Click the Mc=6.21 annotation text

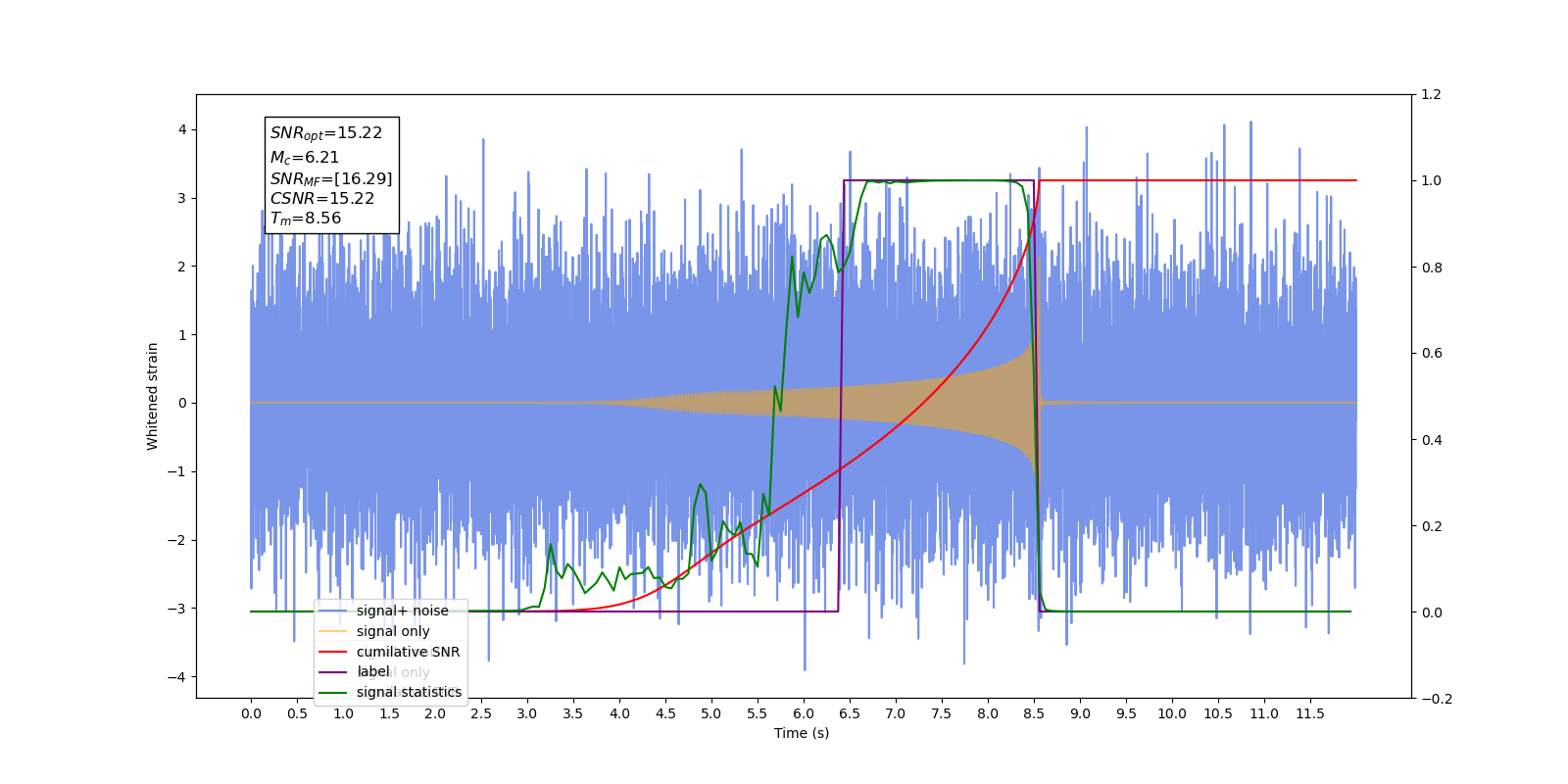click(x=305, y=157)
